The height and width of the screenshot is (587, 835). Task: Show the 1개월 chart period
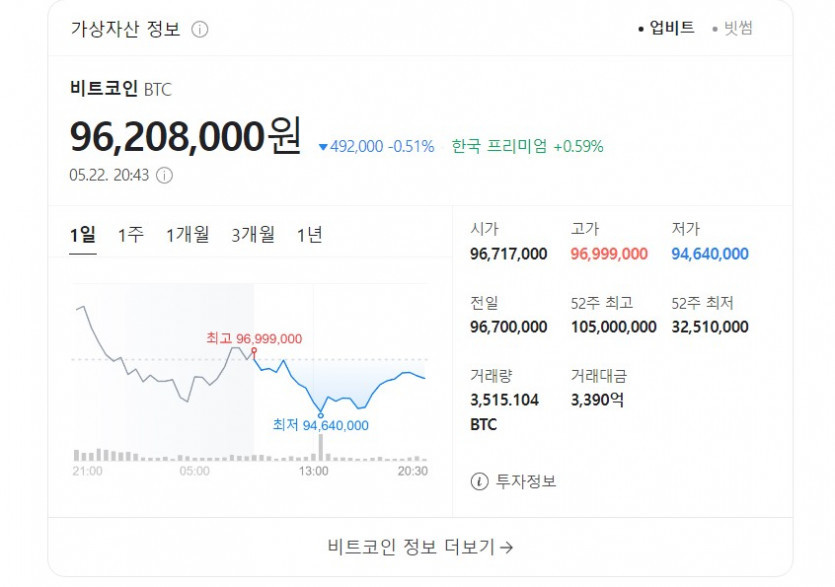pos(188,235)
